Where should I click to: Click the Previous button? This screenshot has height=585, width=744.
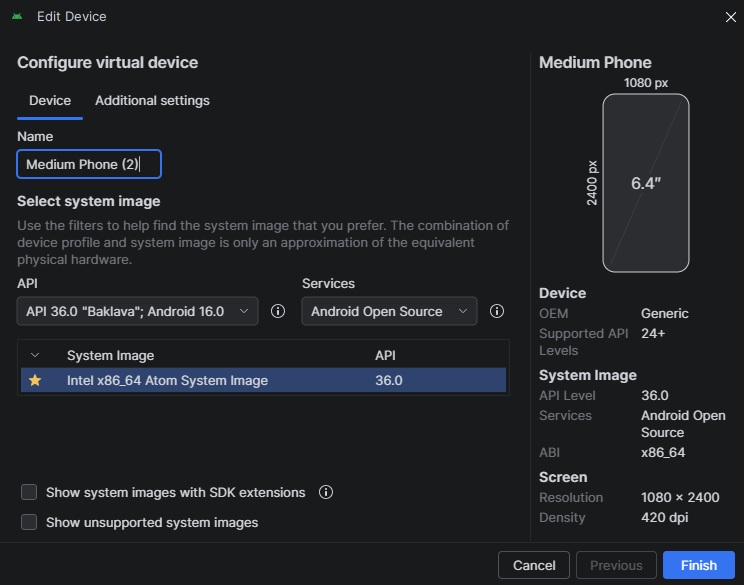click(x=616, y=565)
